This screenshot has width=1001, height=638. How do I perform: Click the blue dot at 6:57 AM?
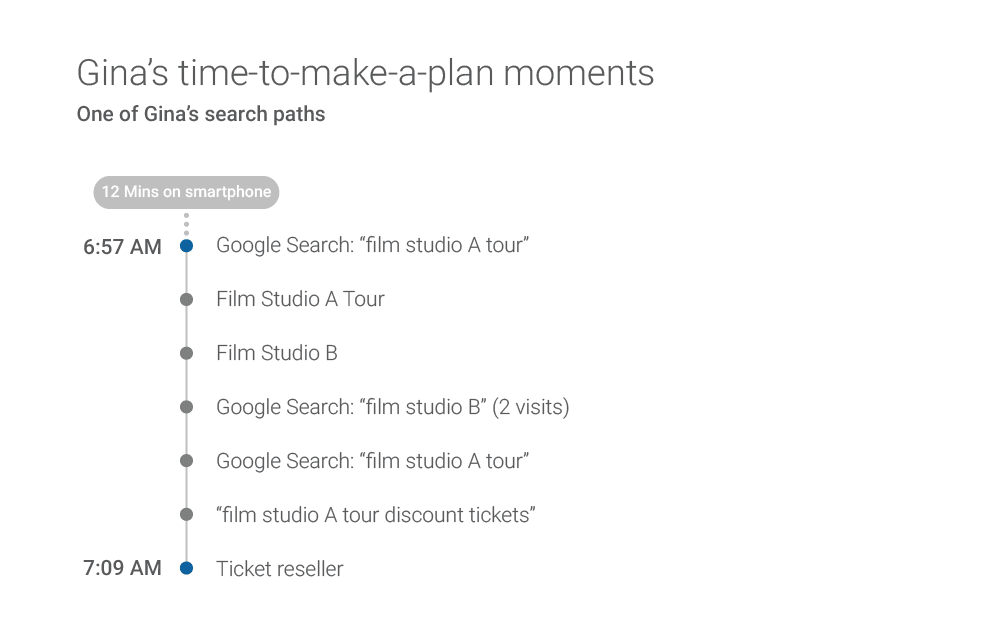tap(186, 246)
